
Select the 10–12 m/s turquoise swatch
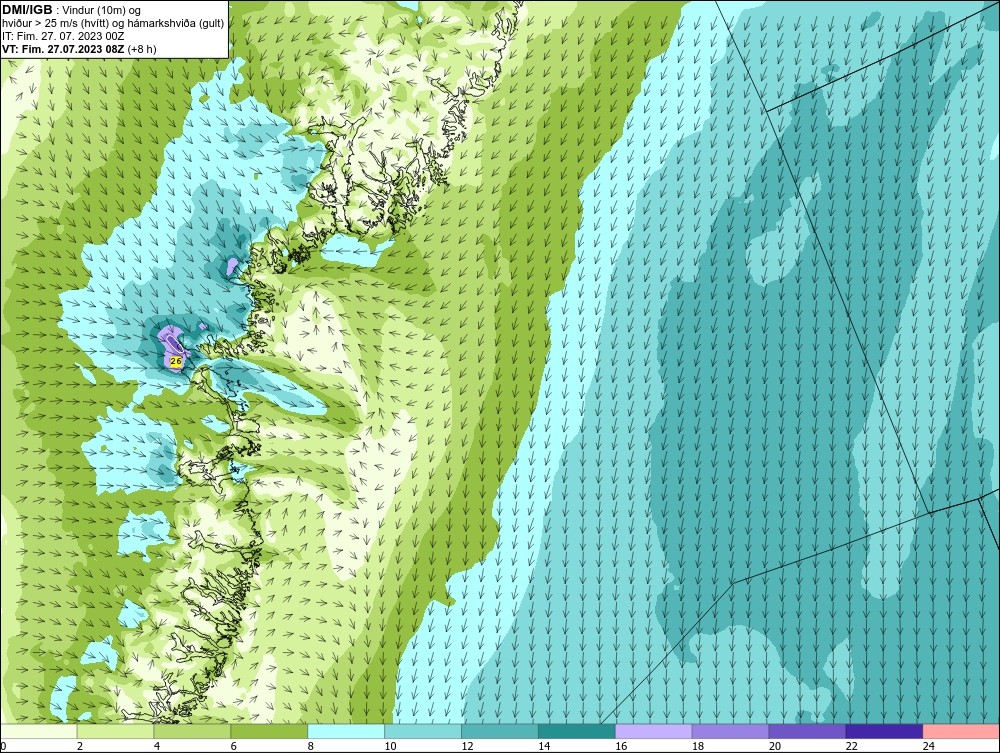coord(423,731)
